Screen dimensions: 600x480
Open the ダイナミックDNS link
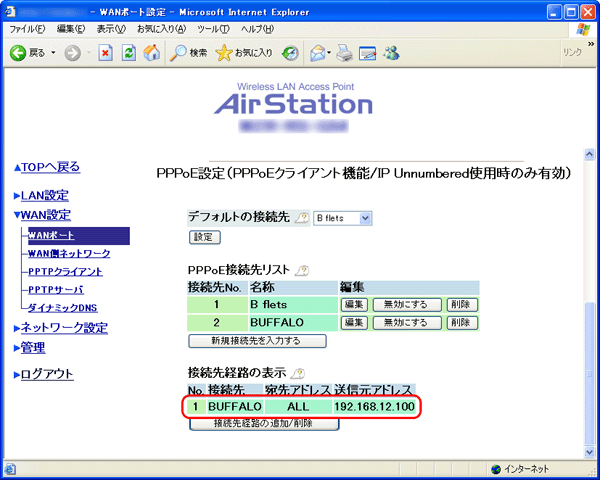63,308
